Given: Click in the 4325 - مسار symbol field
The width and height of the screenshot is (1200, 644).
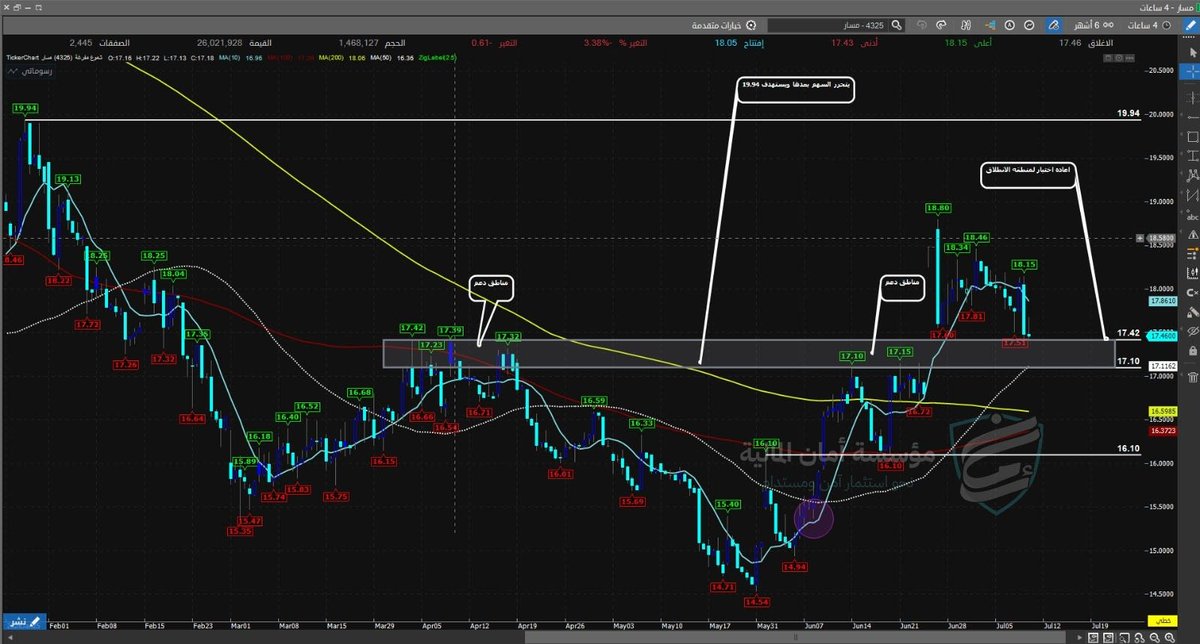Looking at the screenshot, I should tap(828, 24).
